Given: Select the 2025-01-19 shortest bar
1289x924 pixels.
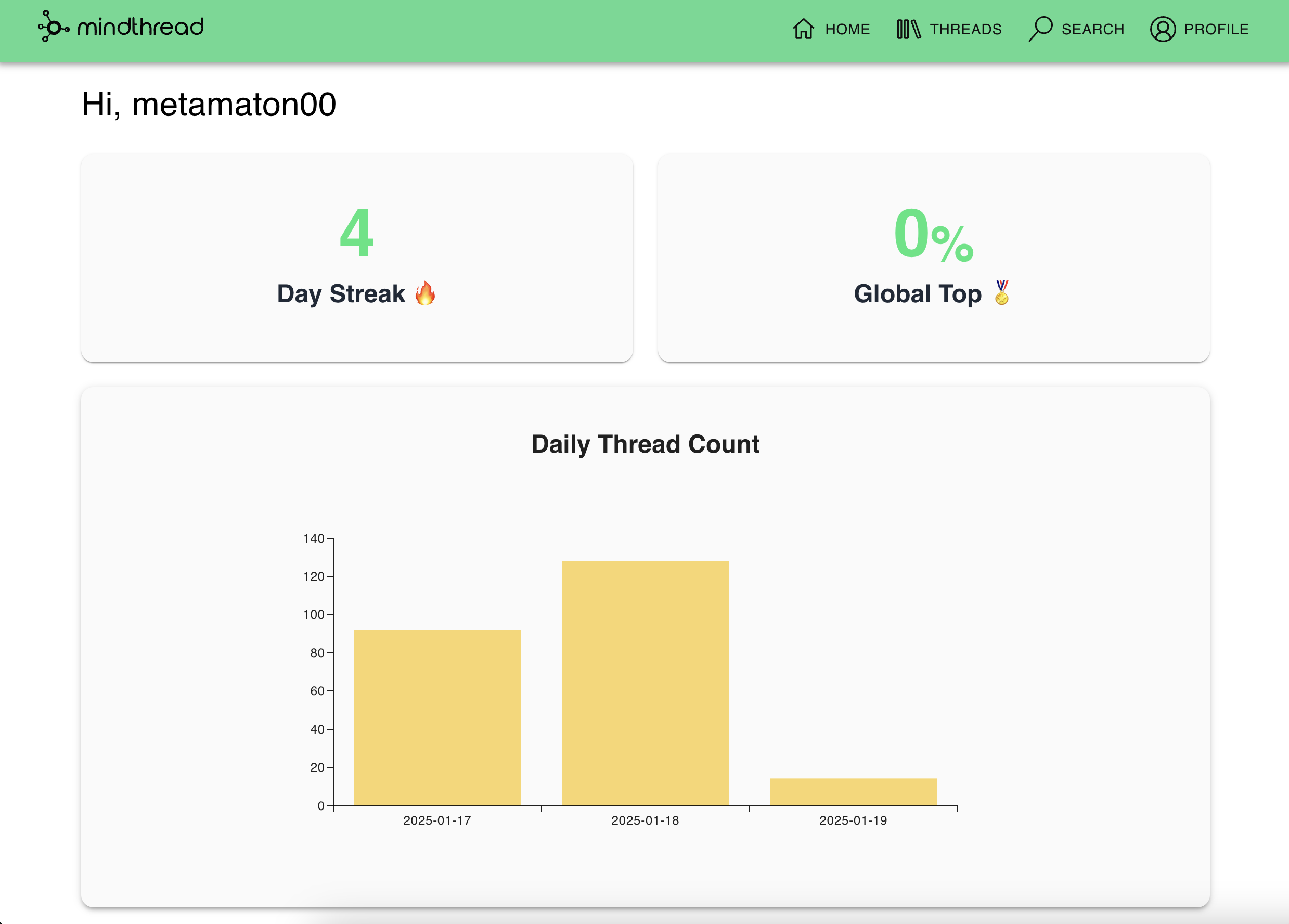Looking at the screenshot, I should (x=853, y=791).
